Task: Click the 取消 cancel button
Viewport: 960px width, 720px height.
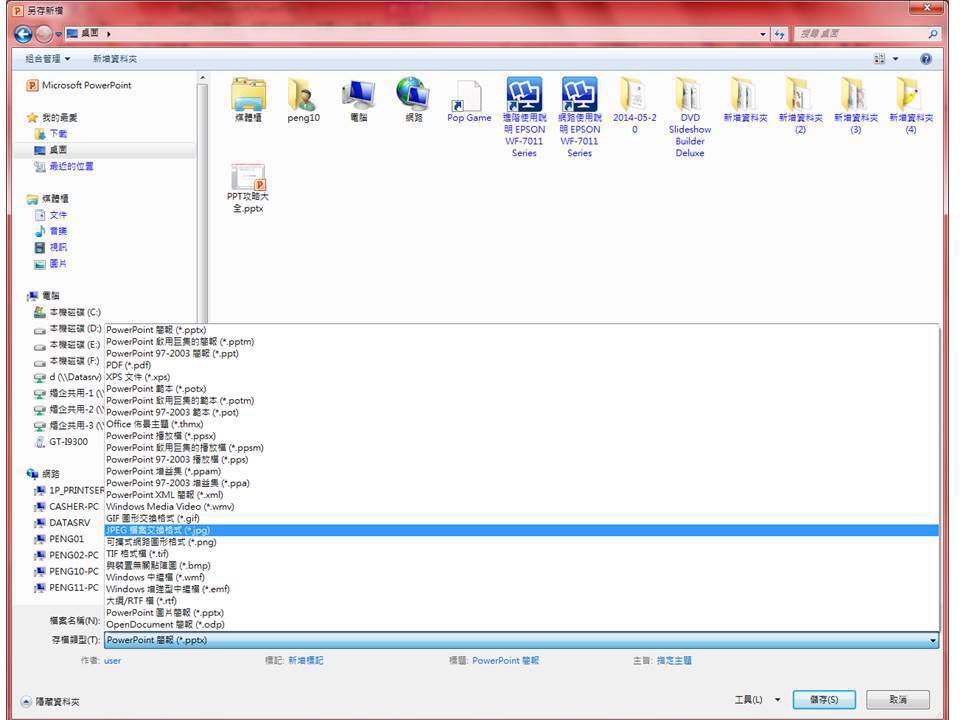Action: pos(898,699)
